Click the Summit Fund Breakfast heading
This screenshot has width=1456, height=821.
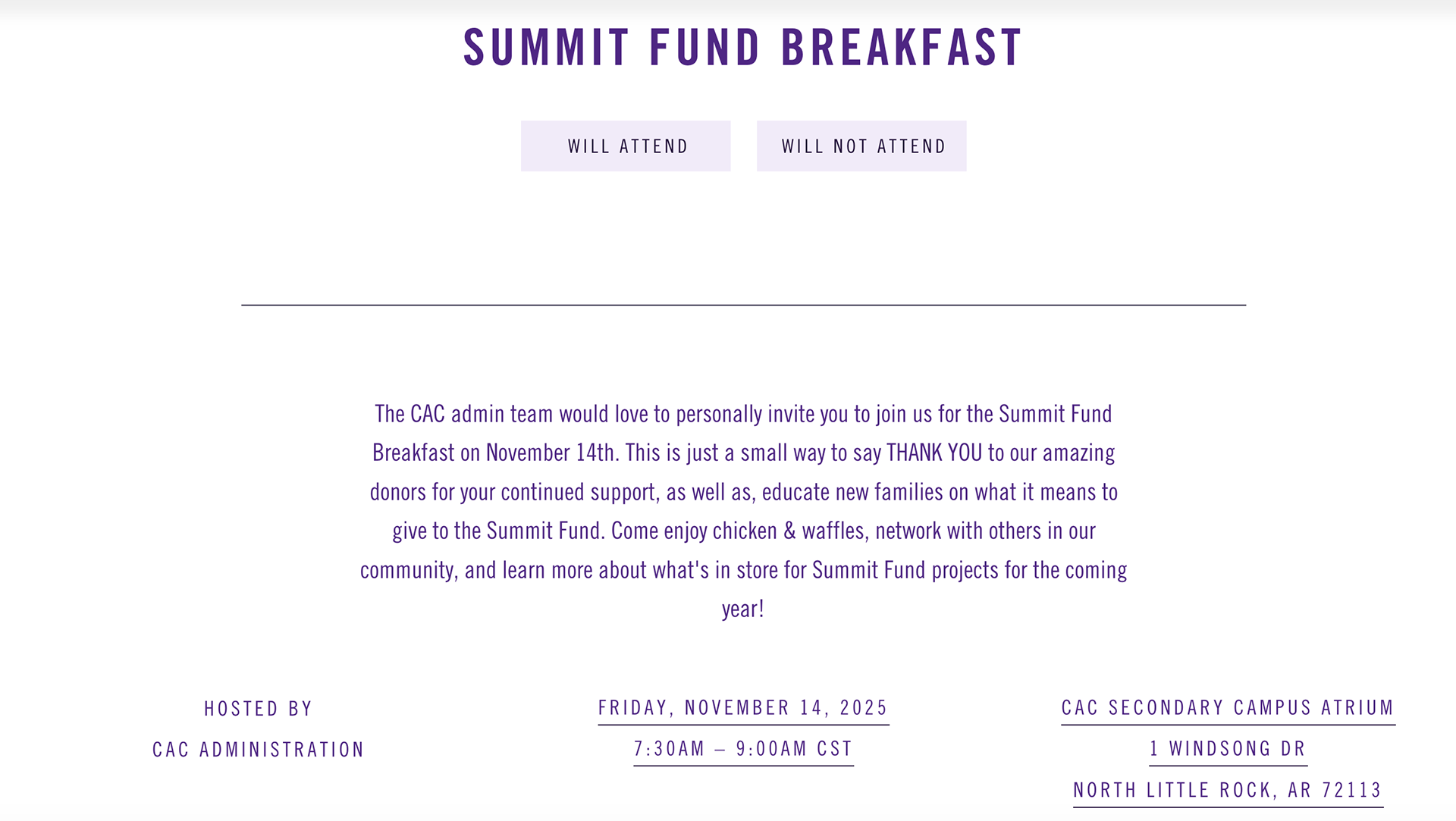(x=743, y=47)
